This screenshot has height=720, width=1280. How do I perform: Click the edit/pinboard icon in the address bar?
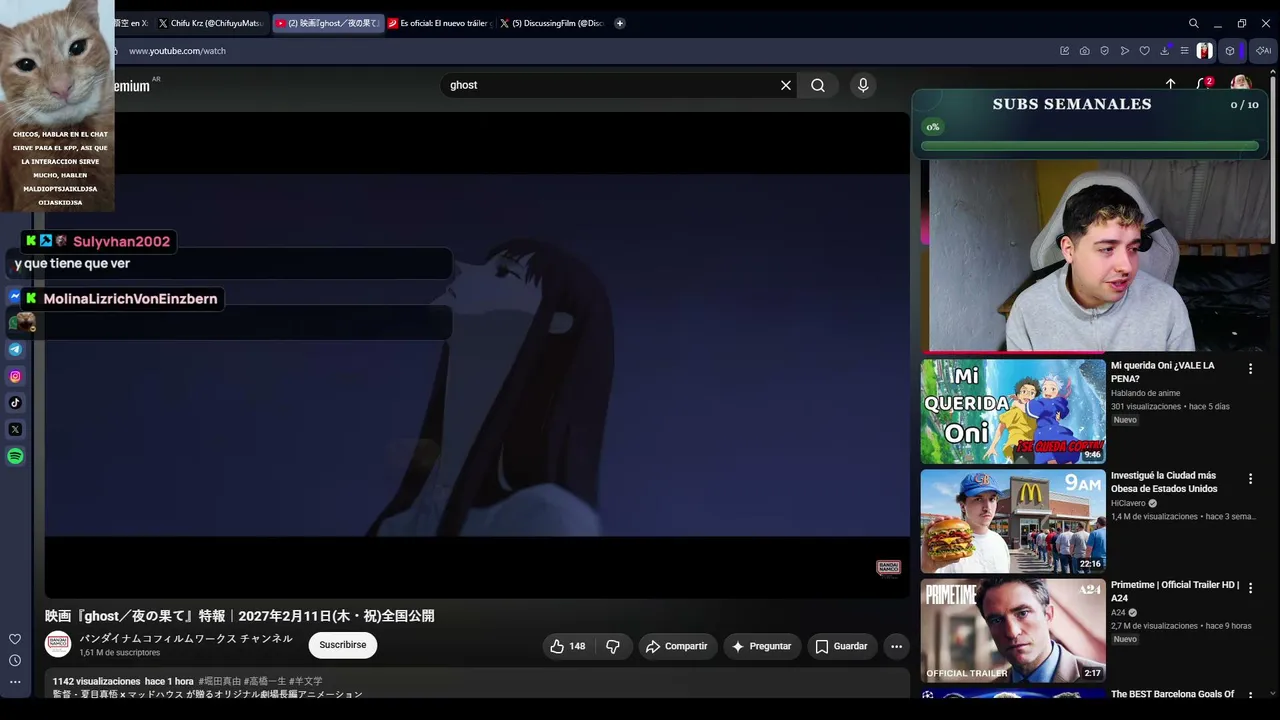tap(1065, 51)
